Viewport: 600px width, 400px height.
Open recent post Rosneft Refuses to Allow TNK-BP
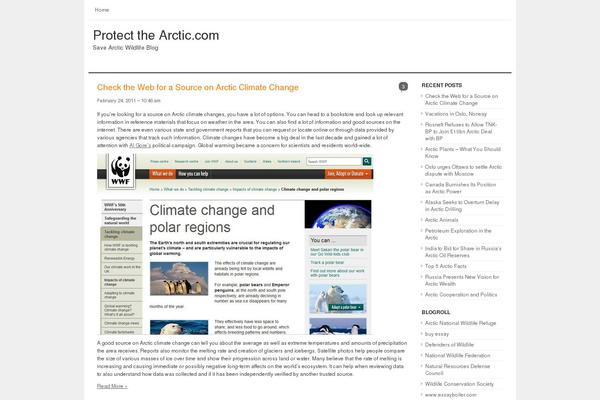tap(461, 131)
